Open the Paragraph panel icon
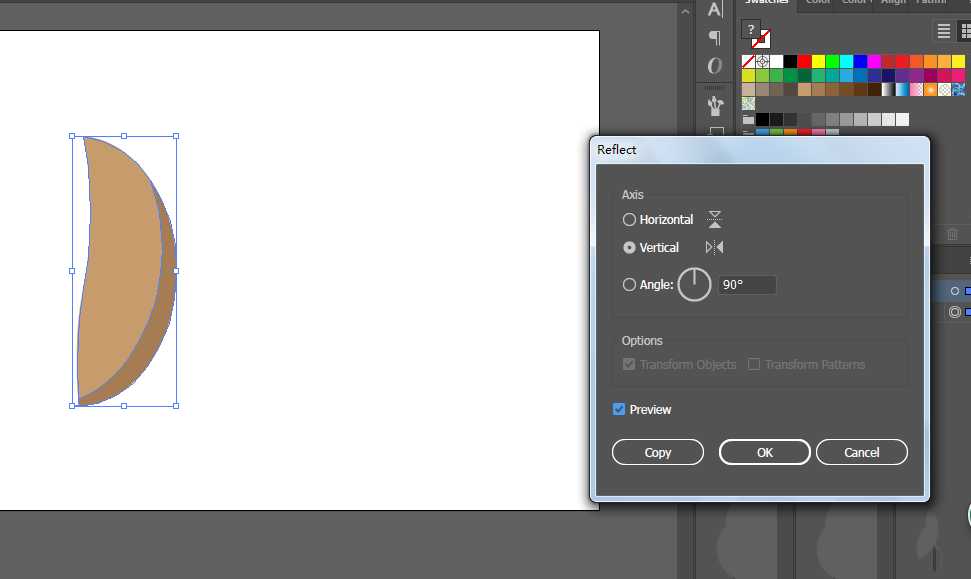The width and height of the screenshot is (971, 579). point(715,38)
